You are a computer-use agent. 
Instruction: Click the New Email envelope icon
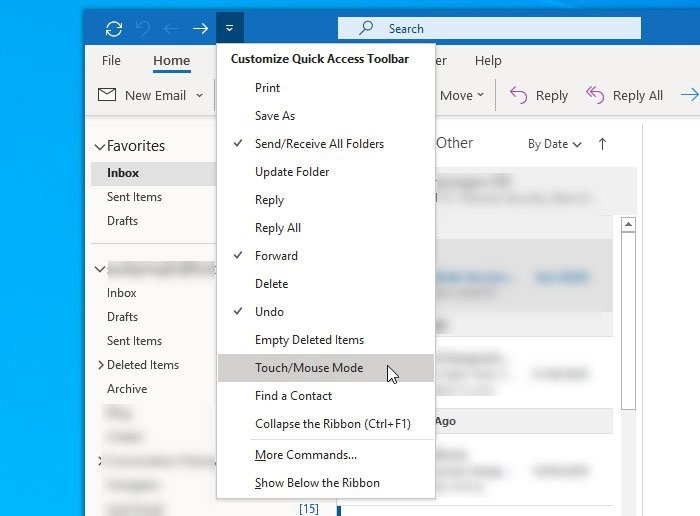tap(107, 95)
